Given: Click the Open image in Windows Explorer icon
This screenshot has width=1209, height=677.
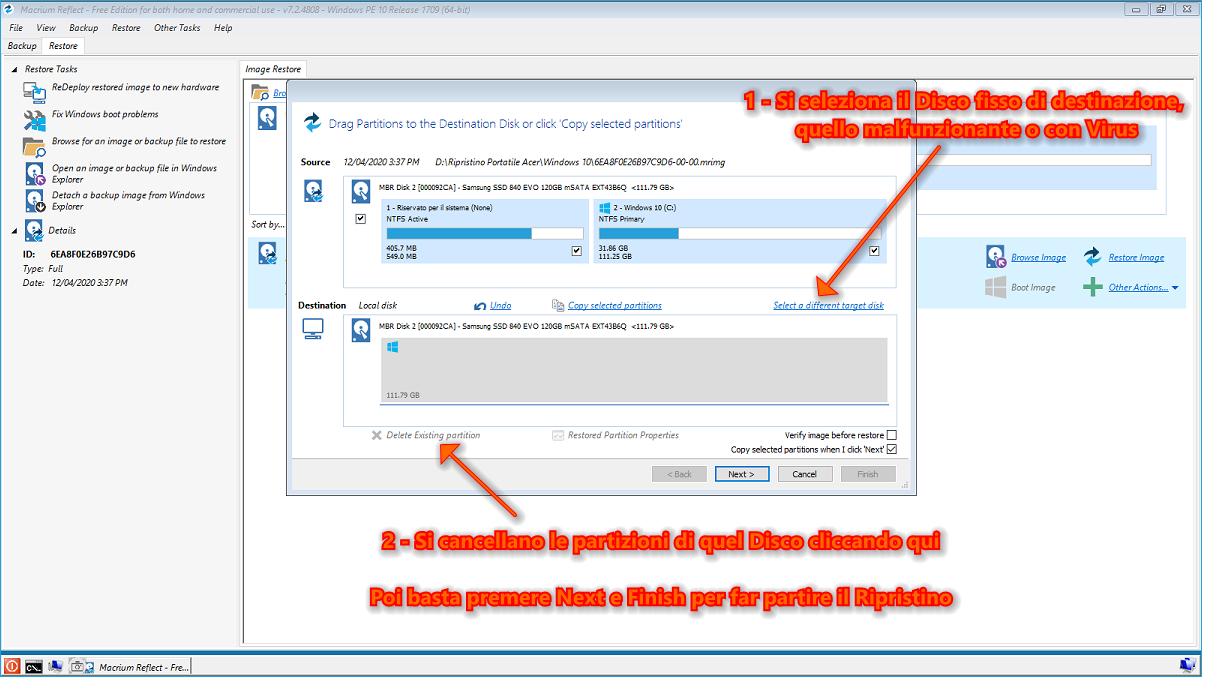Looking at the screenshot, I should click(x=34, y=173).
